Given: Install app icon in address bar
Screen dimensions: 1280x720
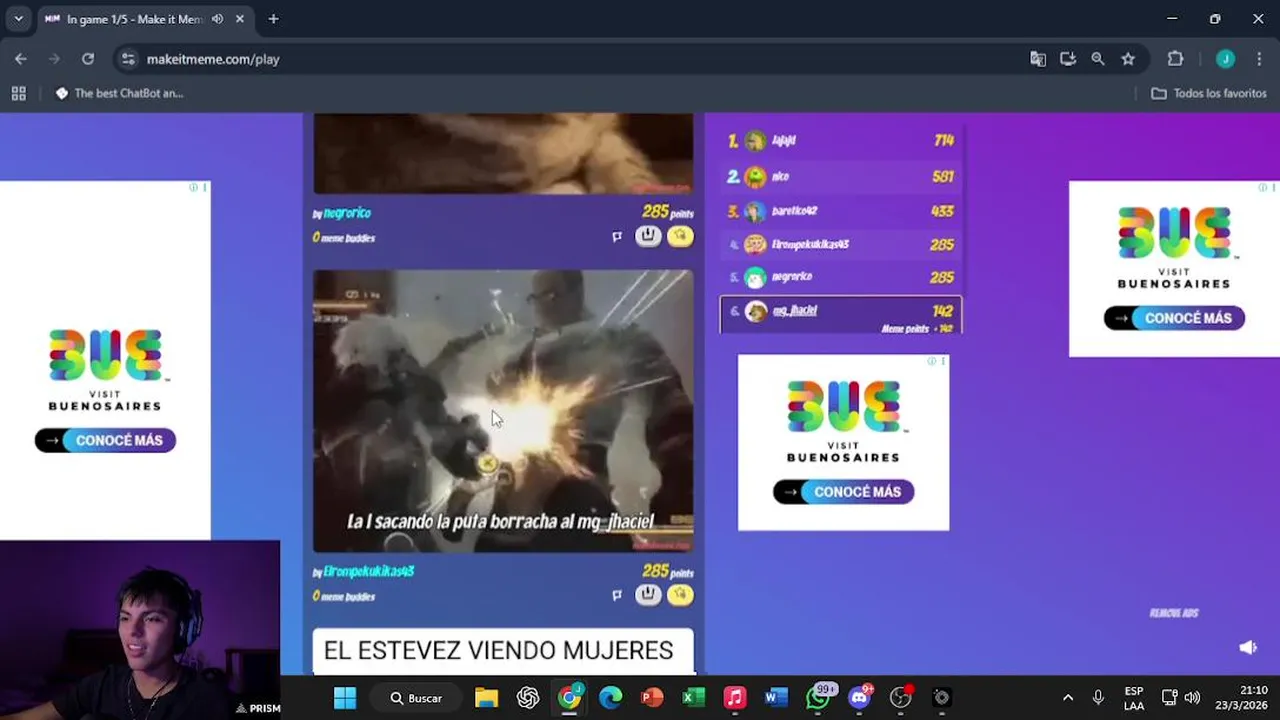Looking at the screenshot, I should 1068,59.
